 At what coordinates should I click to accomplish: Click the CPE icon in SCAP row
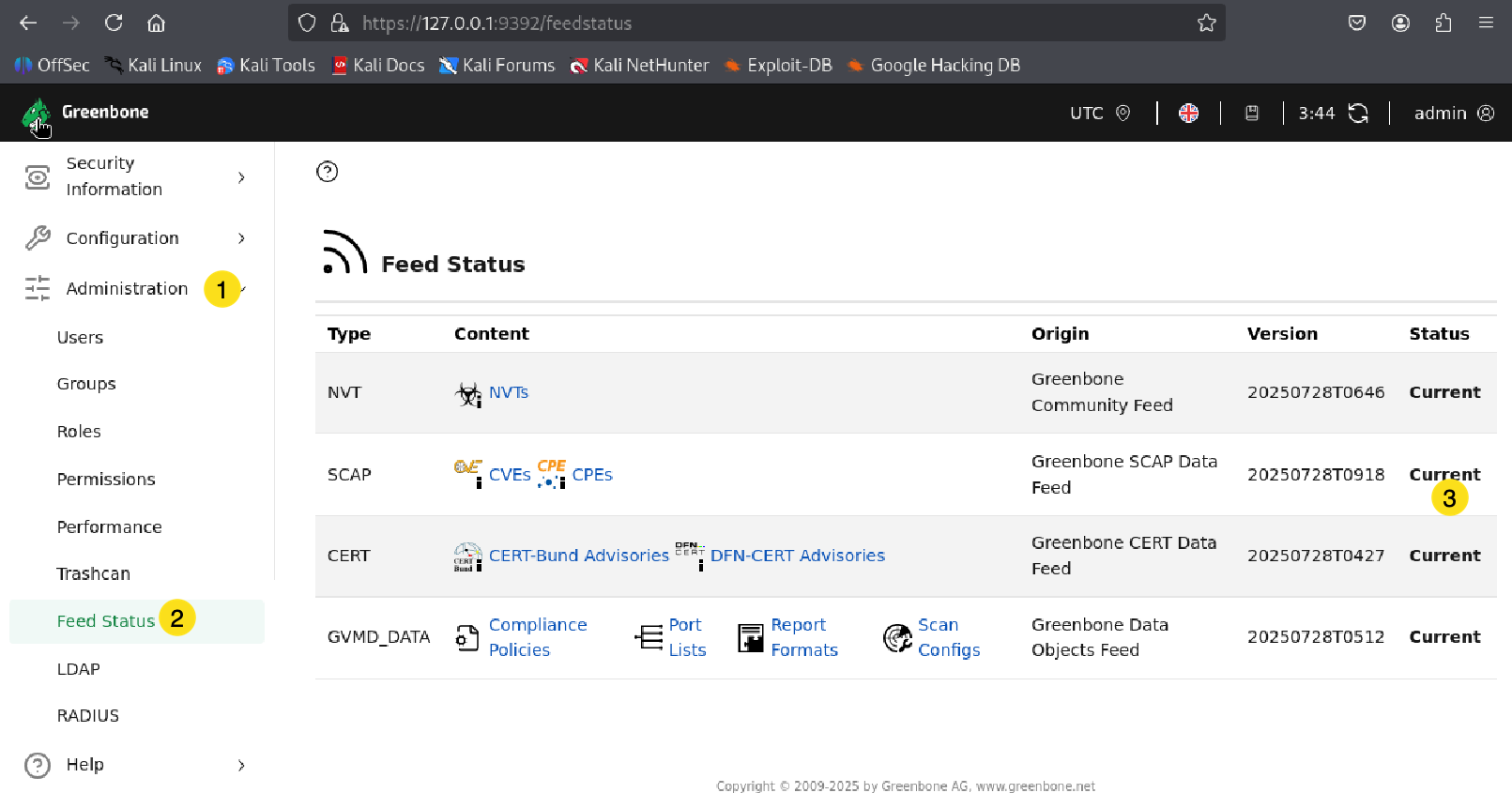pos(552,473)
